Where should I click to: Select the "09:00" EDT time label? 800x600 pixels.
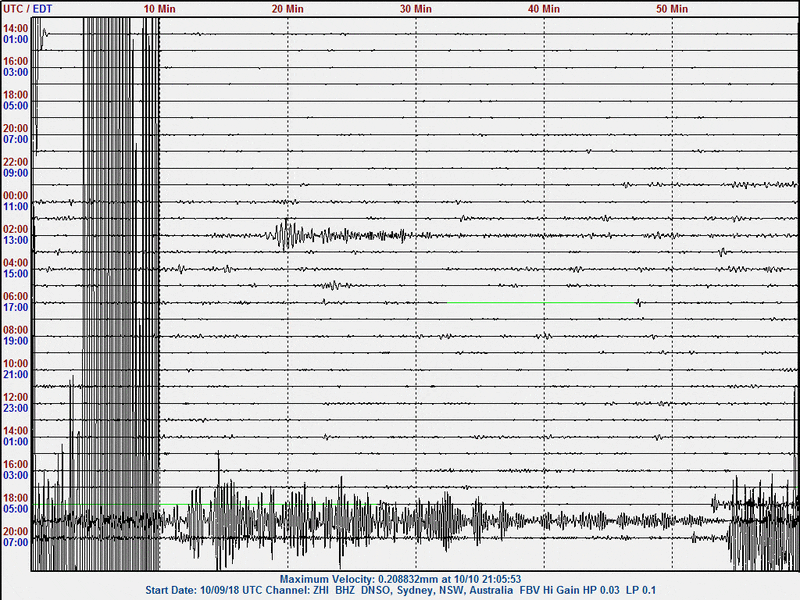point(15,173)
